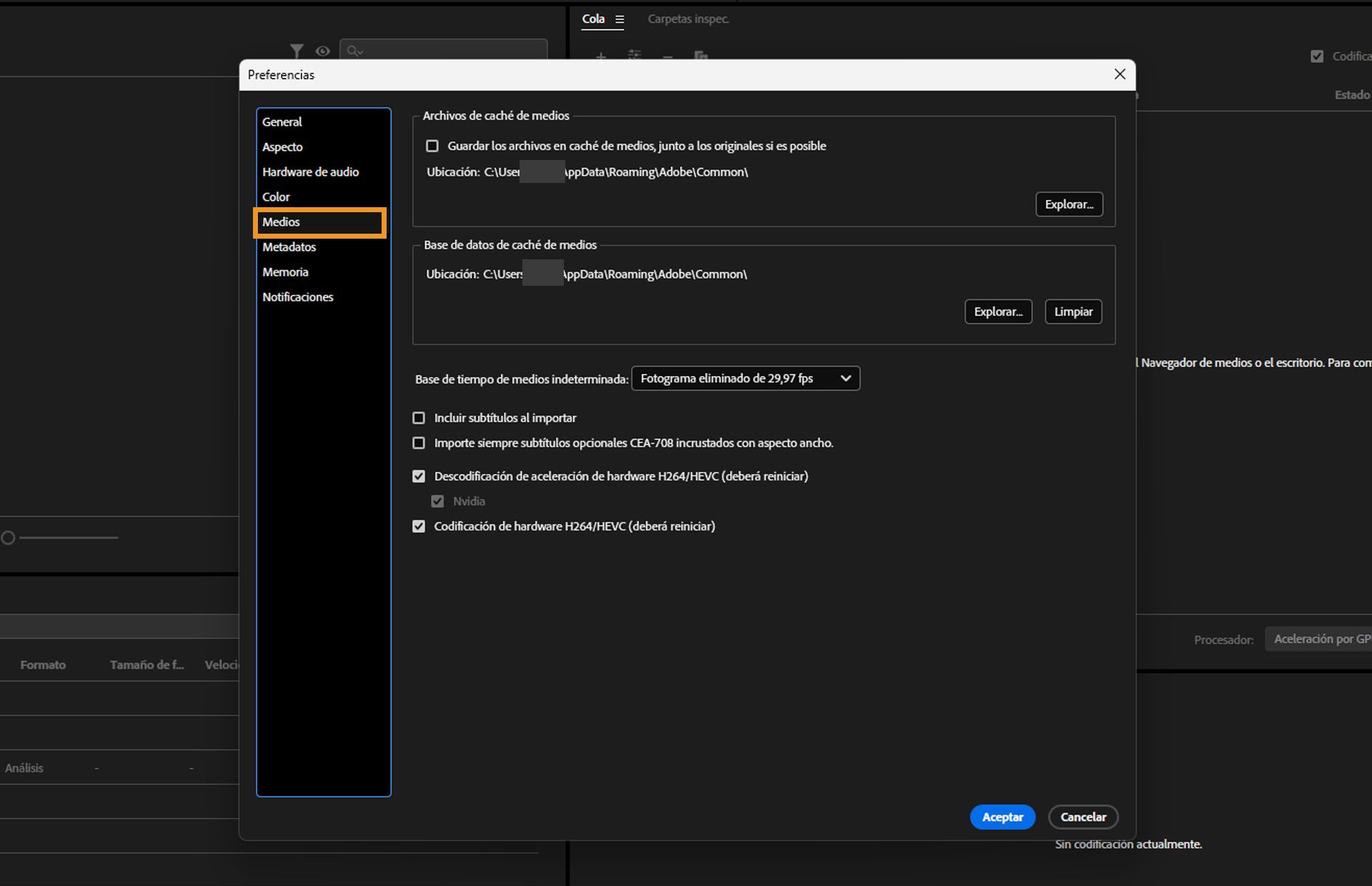
Task: Click the duplicate icon in queue toolbar
Action: pos(700,56)
